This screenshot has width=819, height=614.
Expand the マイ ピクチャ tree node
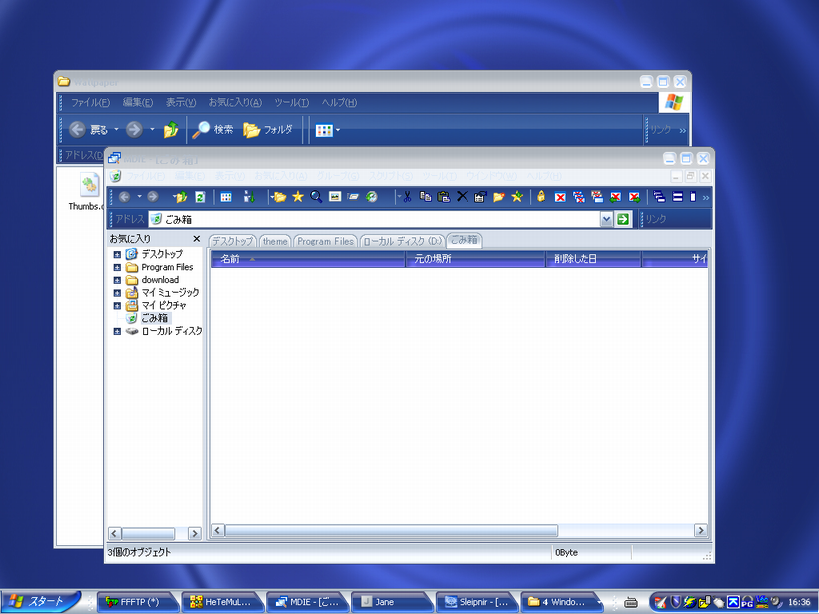pos(117,306)
